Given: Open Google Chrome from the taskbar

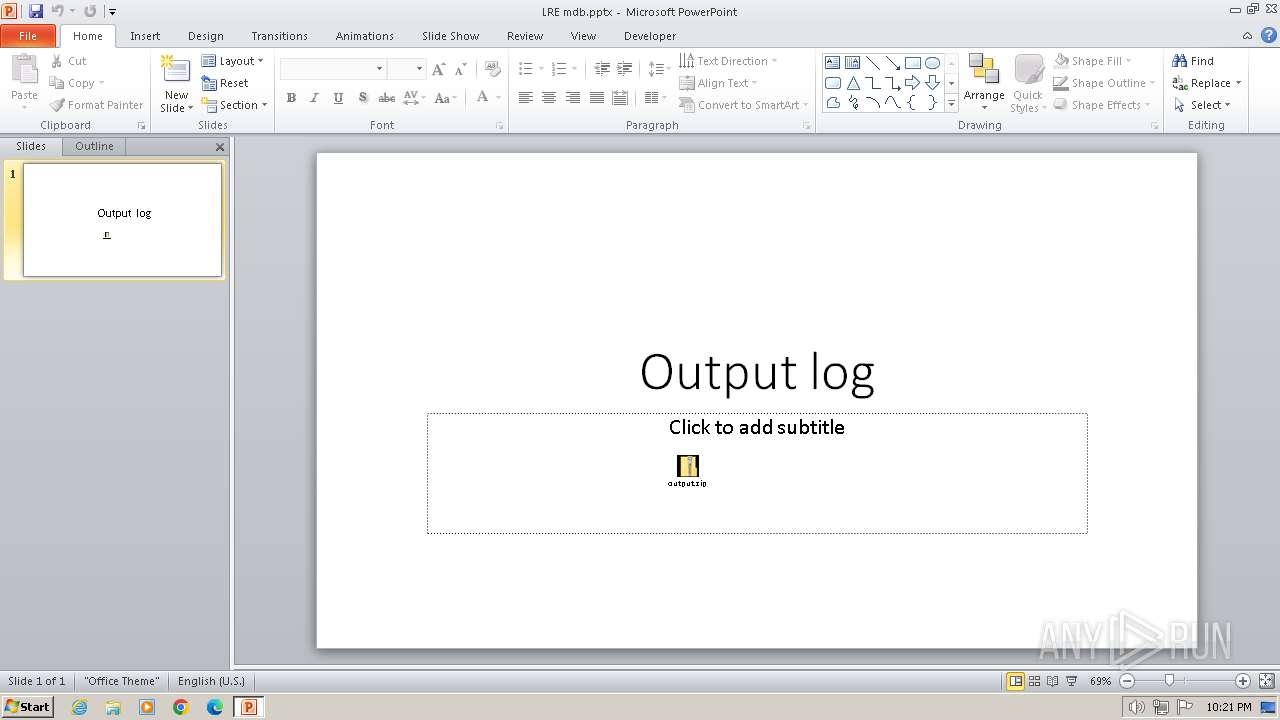Looking at the screenshot, I should (181, 707).
